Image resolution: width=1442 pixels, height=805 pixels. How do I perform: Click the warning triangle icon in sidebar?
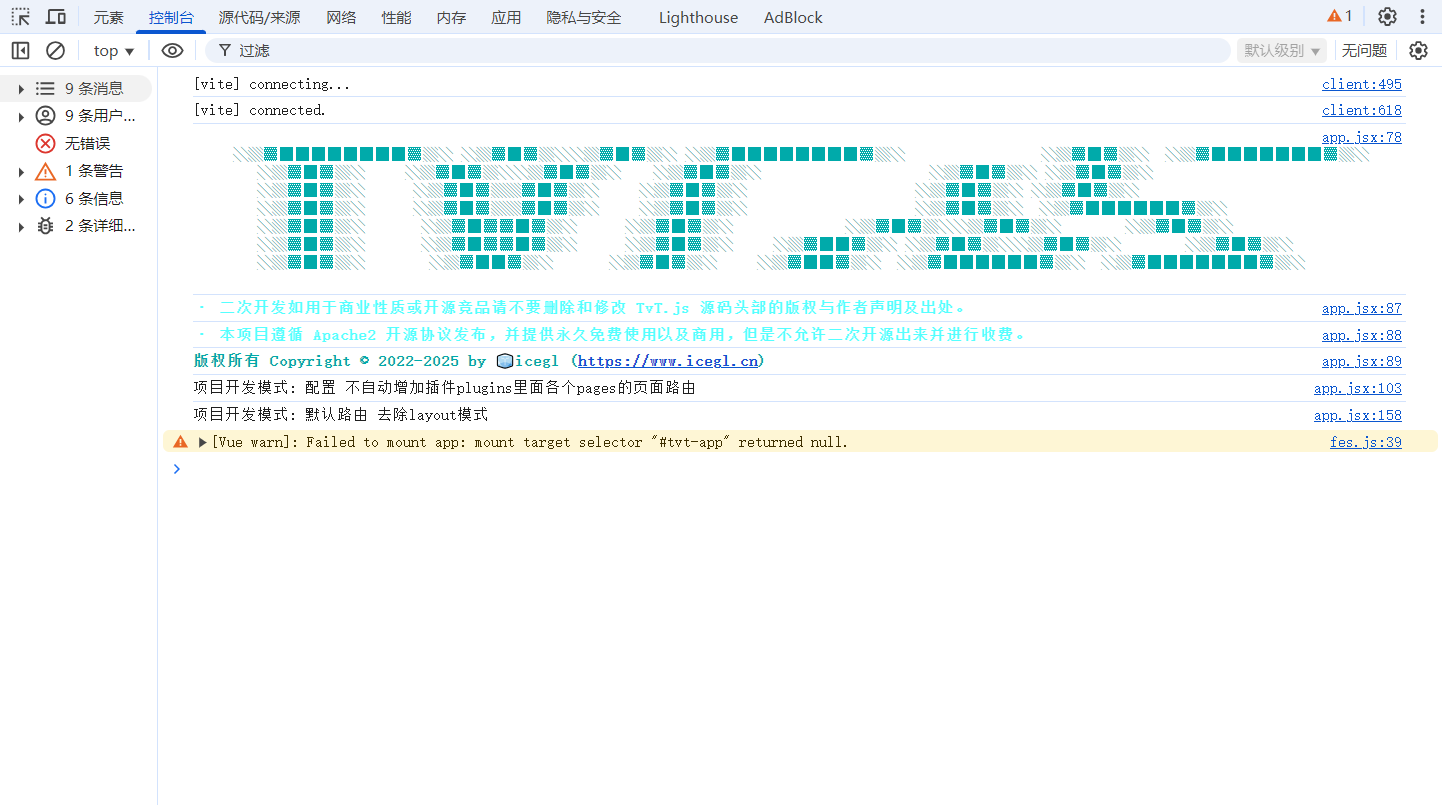45,171
